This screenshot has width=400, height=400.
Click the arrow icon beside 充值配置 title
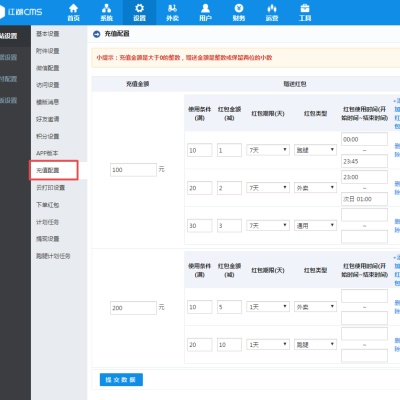[x=97, y=34]
